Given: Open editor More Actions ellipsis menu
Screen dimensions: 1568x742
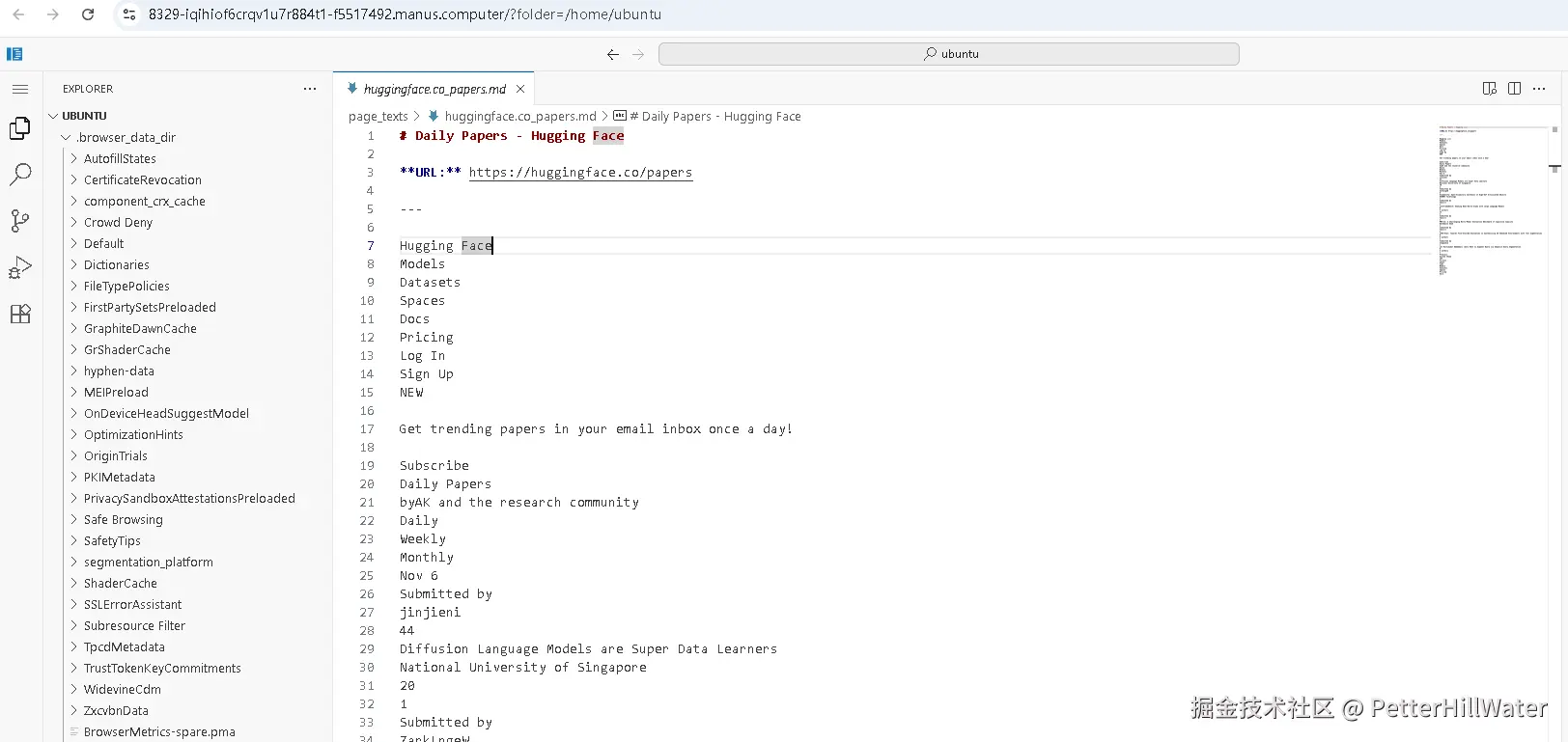Looking at the screenshot, I should (1539, 89).
